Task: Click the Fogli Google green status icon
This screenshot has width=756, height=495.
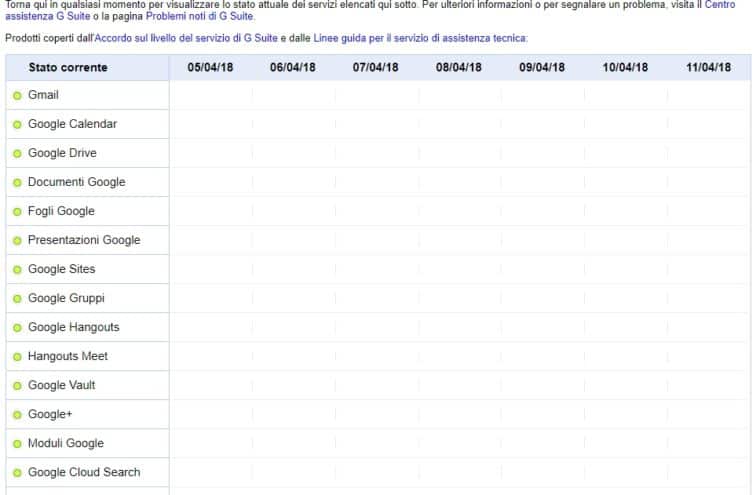Action: (17, 212)
